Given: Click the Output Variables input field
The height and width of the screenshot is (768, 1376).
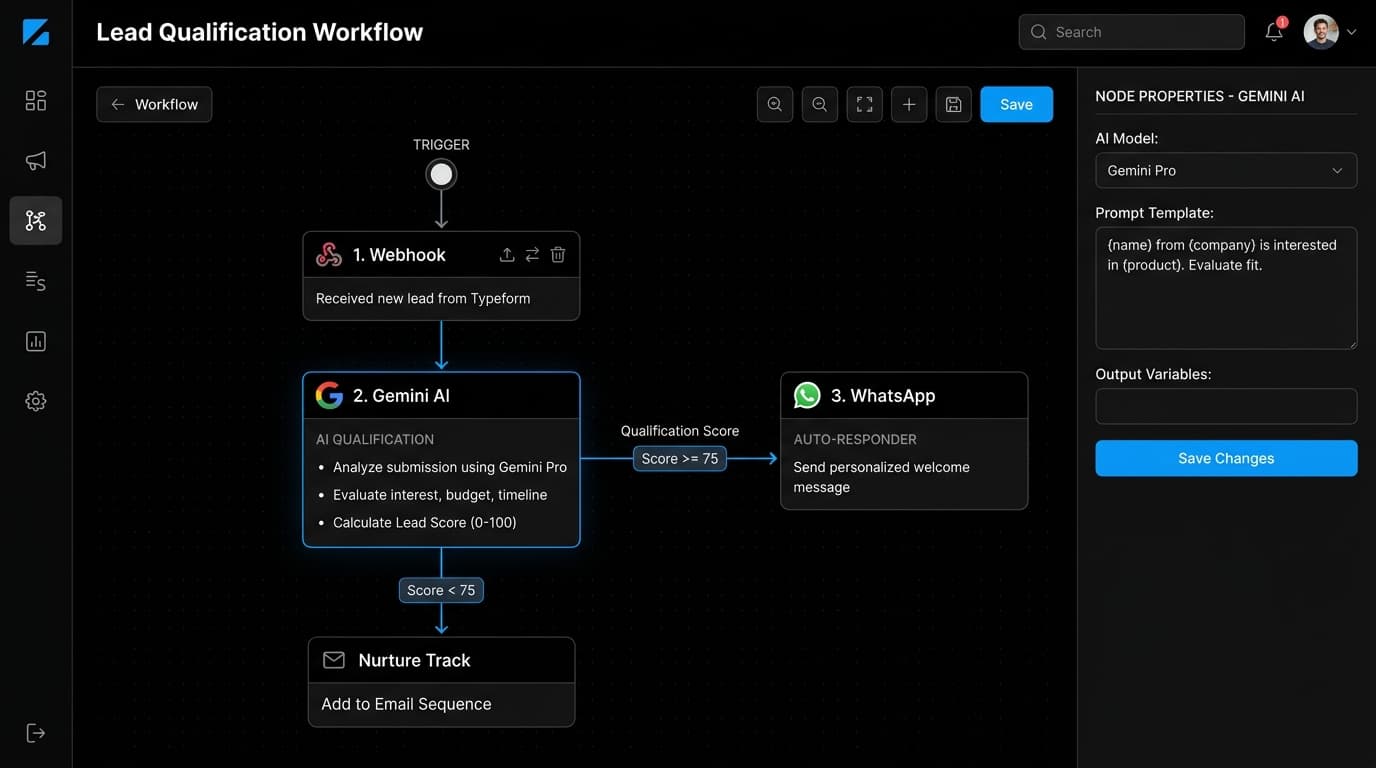Looking at the screenshot, I should pos(1226,406).
